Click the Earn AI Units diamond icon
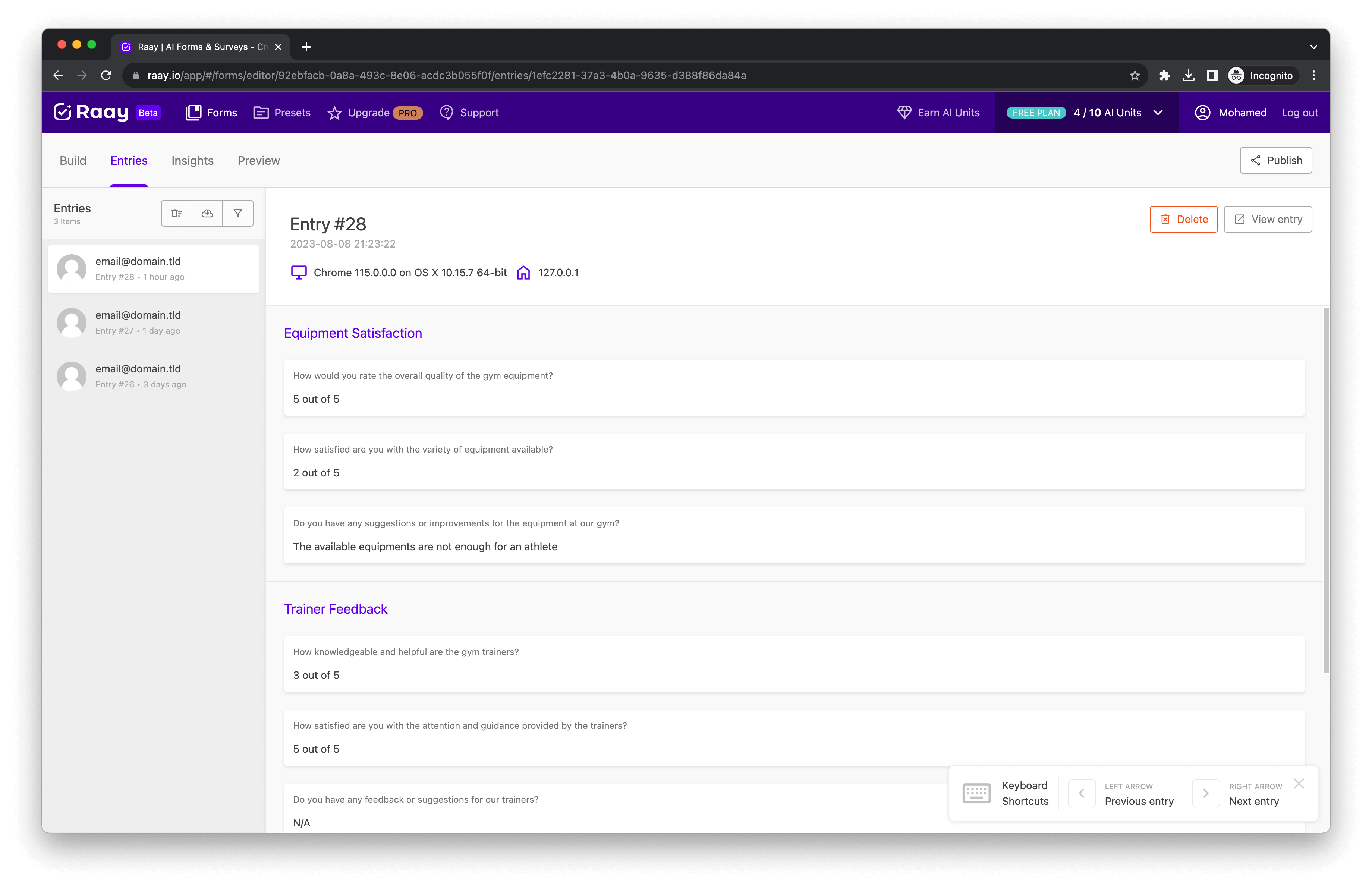The width and height of the screenshot is (1372, 888). pos(904,112)
